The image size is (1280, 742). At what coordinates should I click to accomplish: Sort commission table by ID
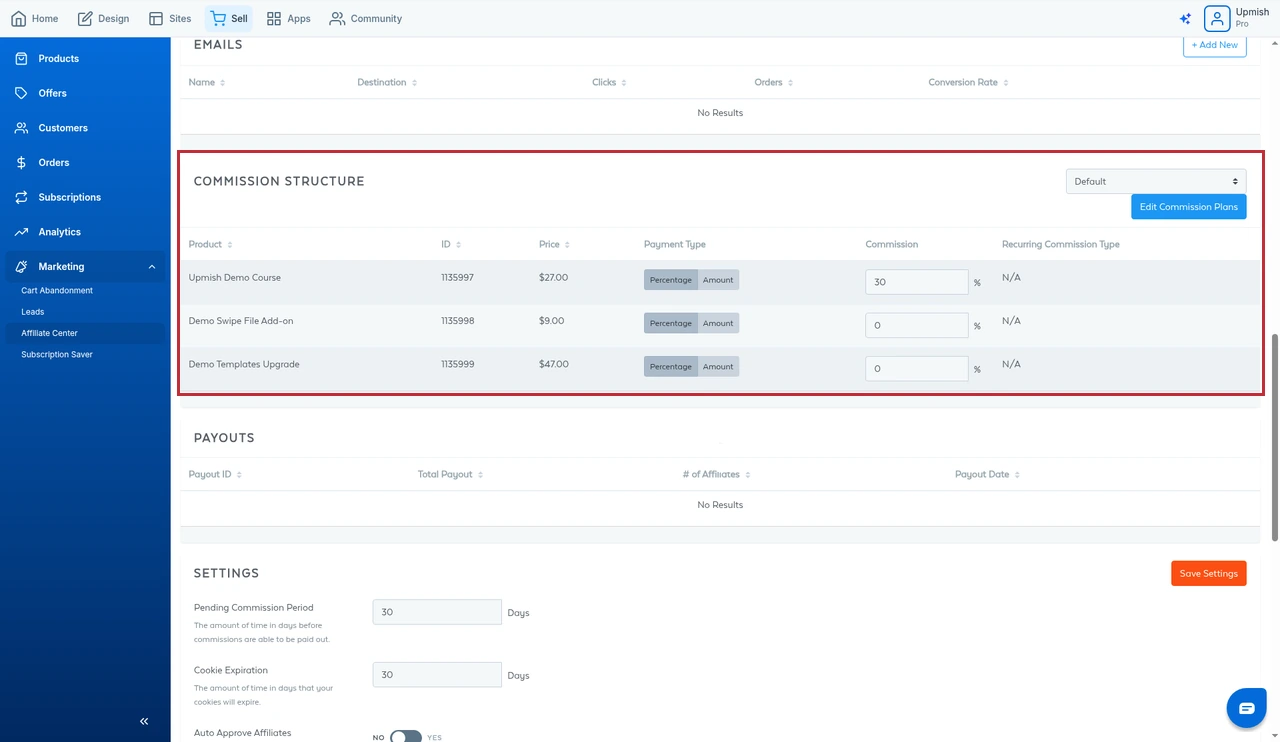click(451, 244)
